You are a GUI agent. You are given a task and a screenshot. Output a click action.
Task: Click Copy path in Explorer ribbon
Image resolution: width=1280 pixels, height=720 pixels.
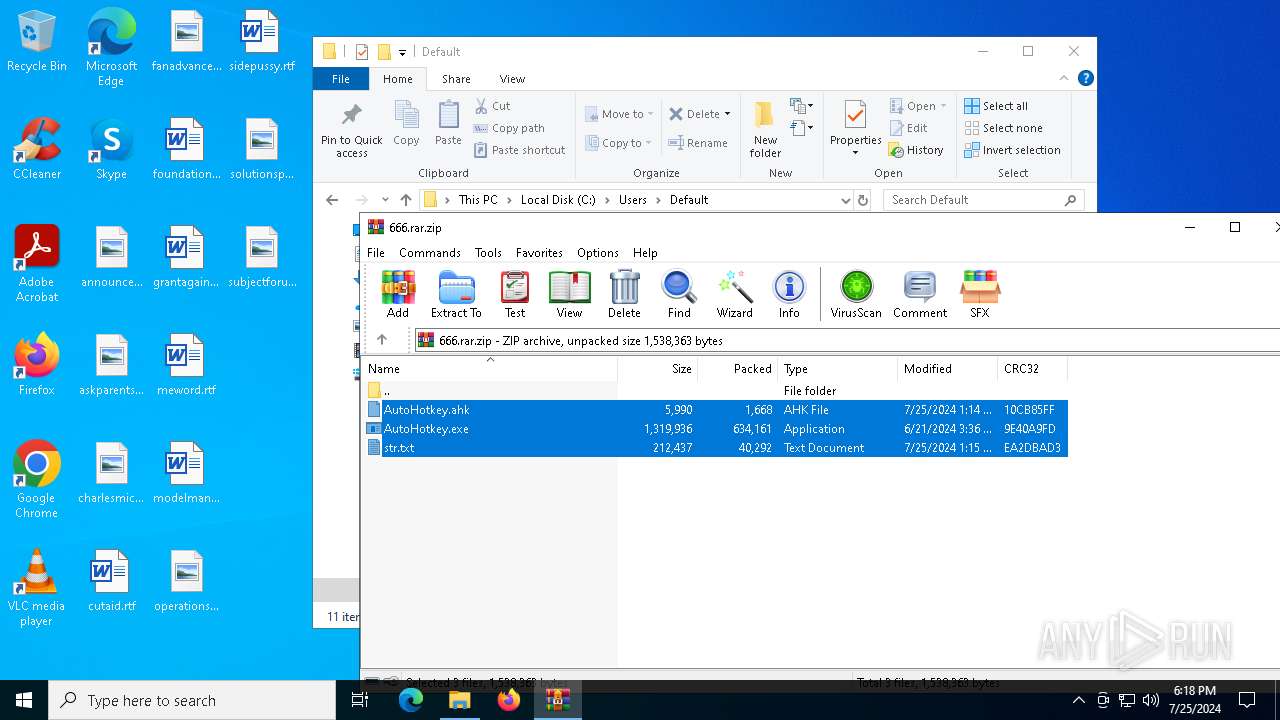pyautogui.click(x=509, y=128)
